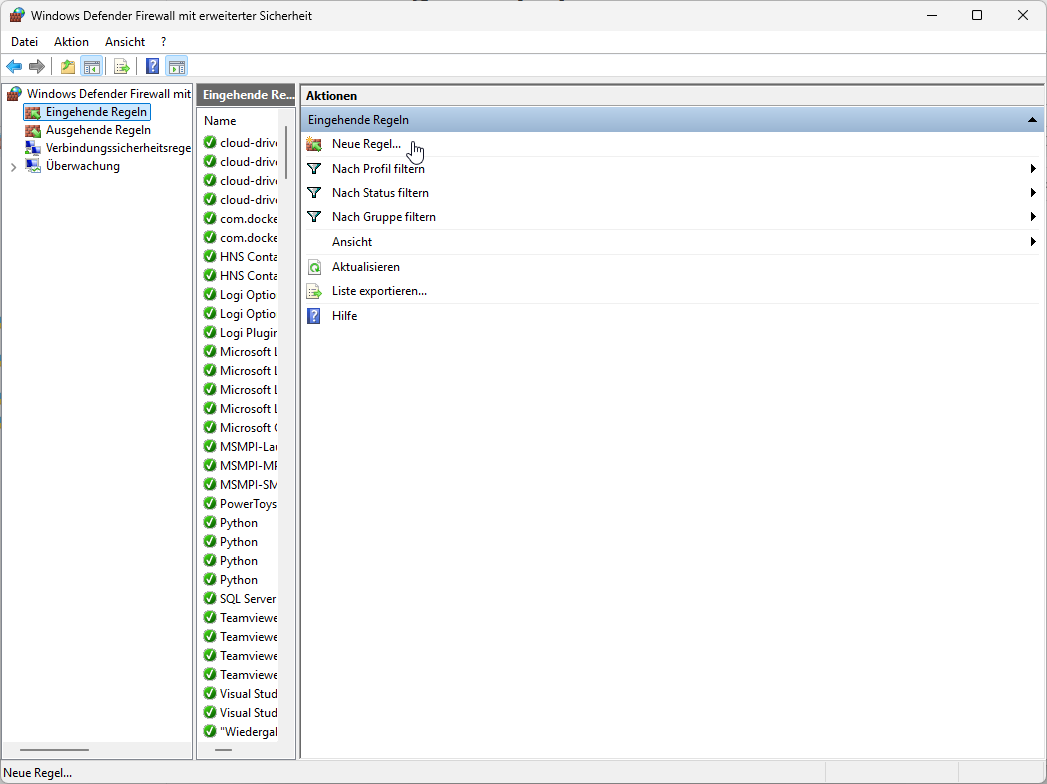The height and width of the screenshot is (784, 1047).
Task: Click the Neue Regel... action
Action: click(365, 144)
